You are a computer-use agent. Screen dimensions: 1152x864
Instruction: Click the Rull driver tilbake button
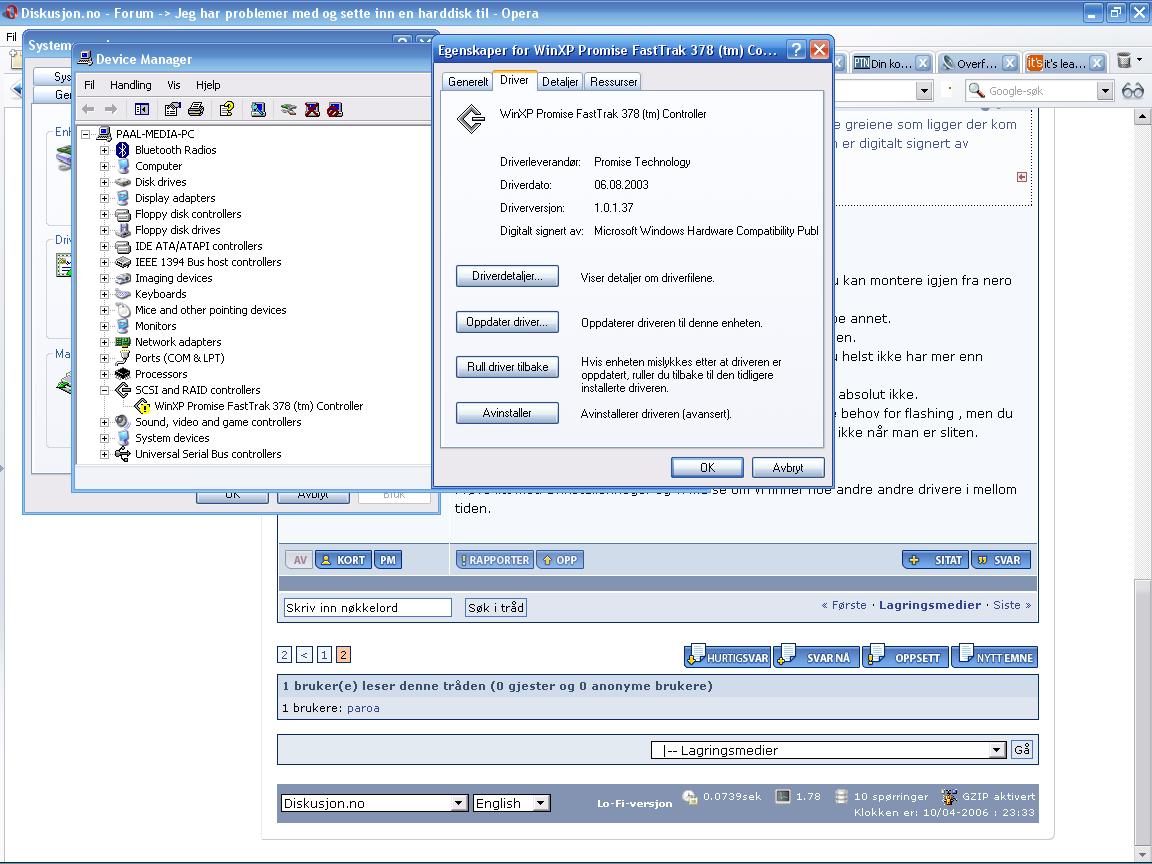[507, 367]
